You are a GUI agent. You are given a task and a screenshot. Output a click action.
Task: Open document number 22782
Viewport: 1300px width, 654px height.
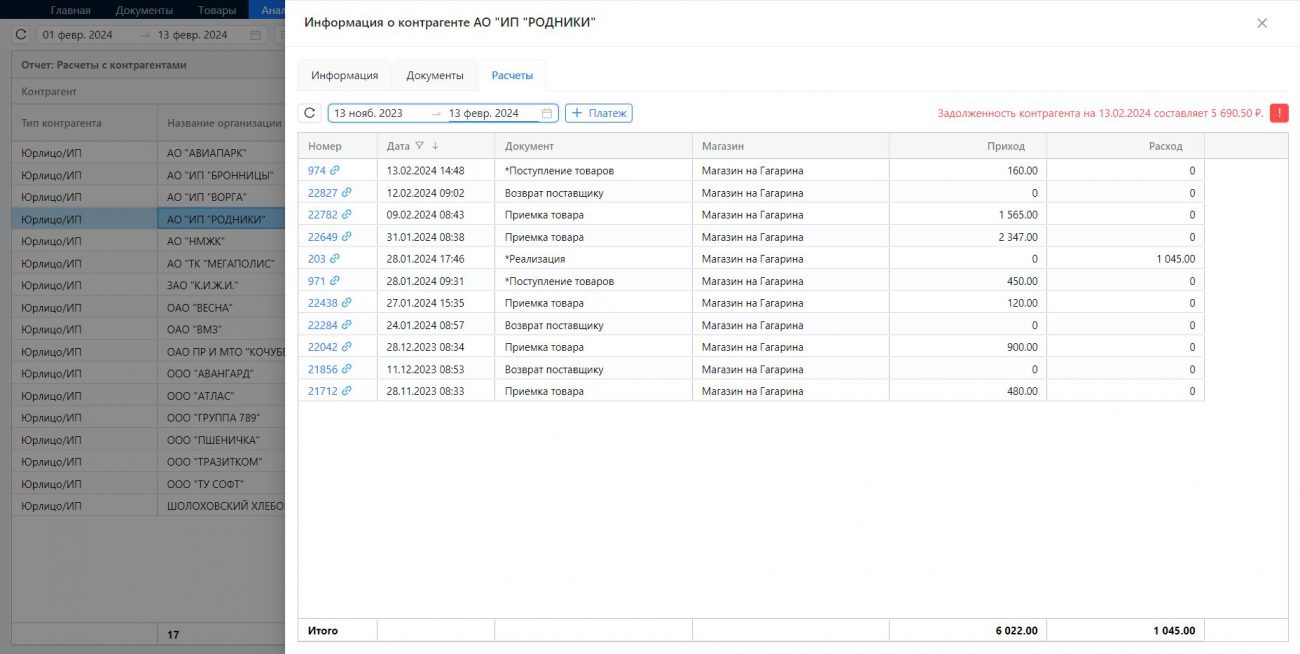click(323, 215)
